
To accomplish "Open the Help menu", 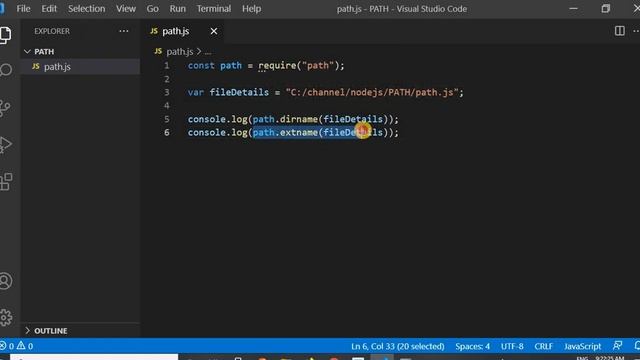I will [x=251, y=9].
